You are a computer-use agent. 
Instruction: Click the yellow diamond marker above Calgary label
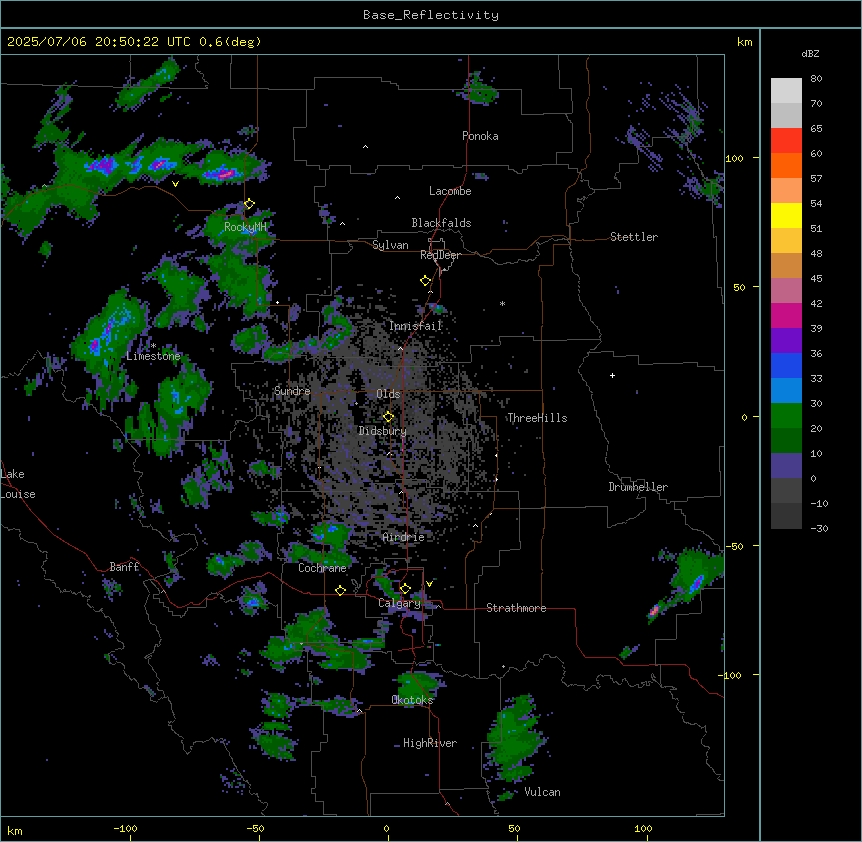405,589
